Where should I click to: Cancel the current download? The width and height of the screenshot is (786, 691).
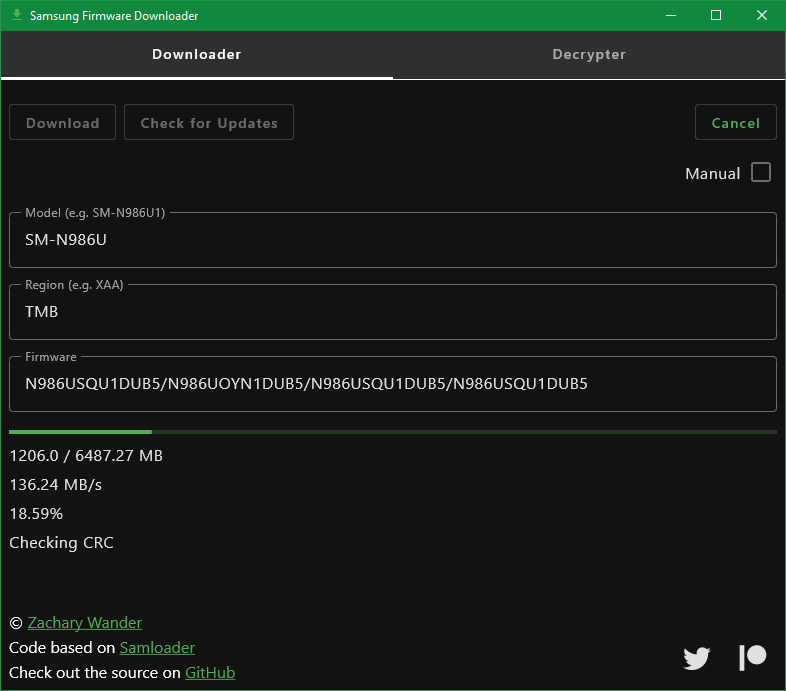735,122
